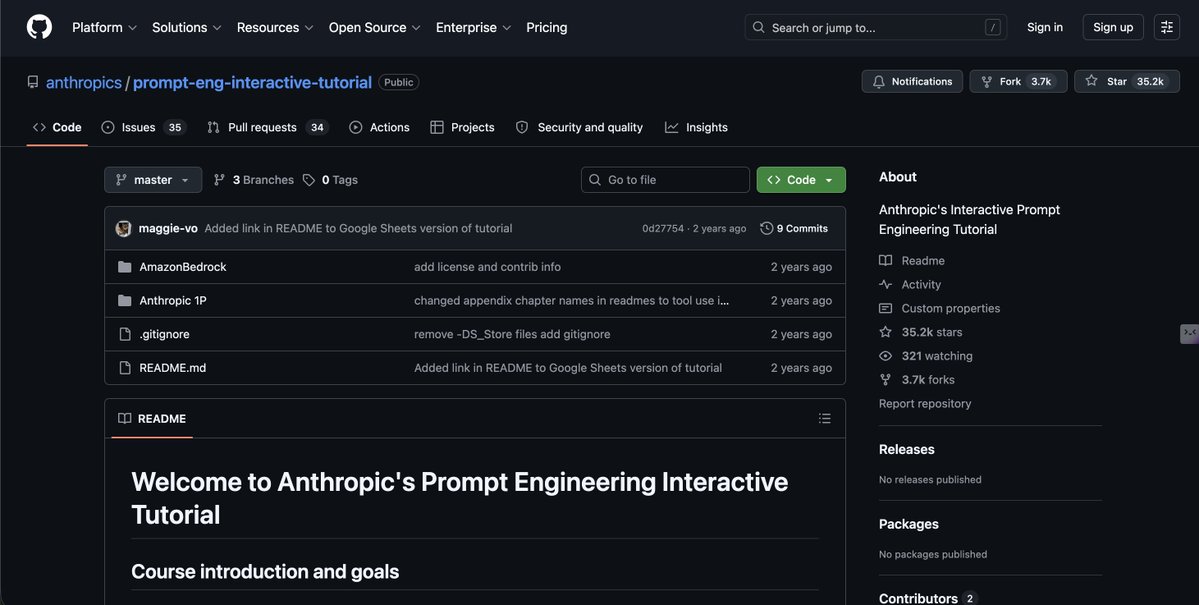This screenshot has width=1199, height=605.
Task: Open the Anthropic 1P folder
Action: click(173, 301)
